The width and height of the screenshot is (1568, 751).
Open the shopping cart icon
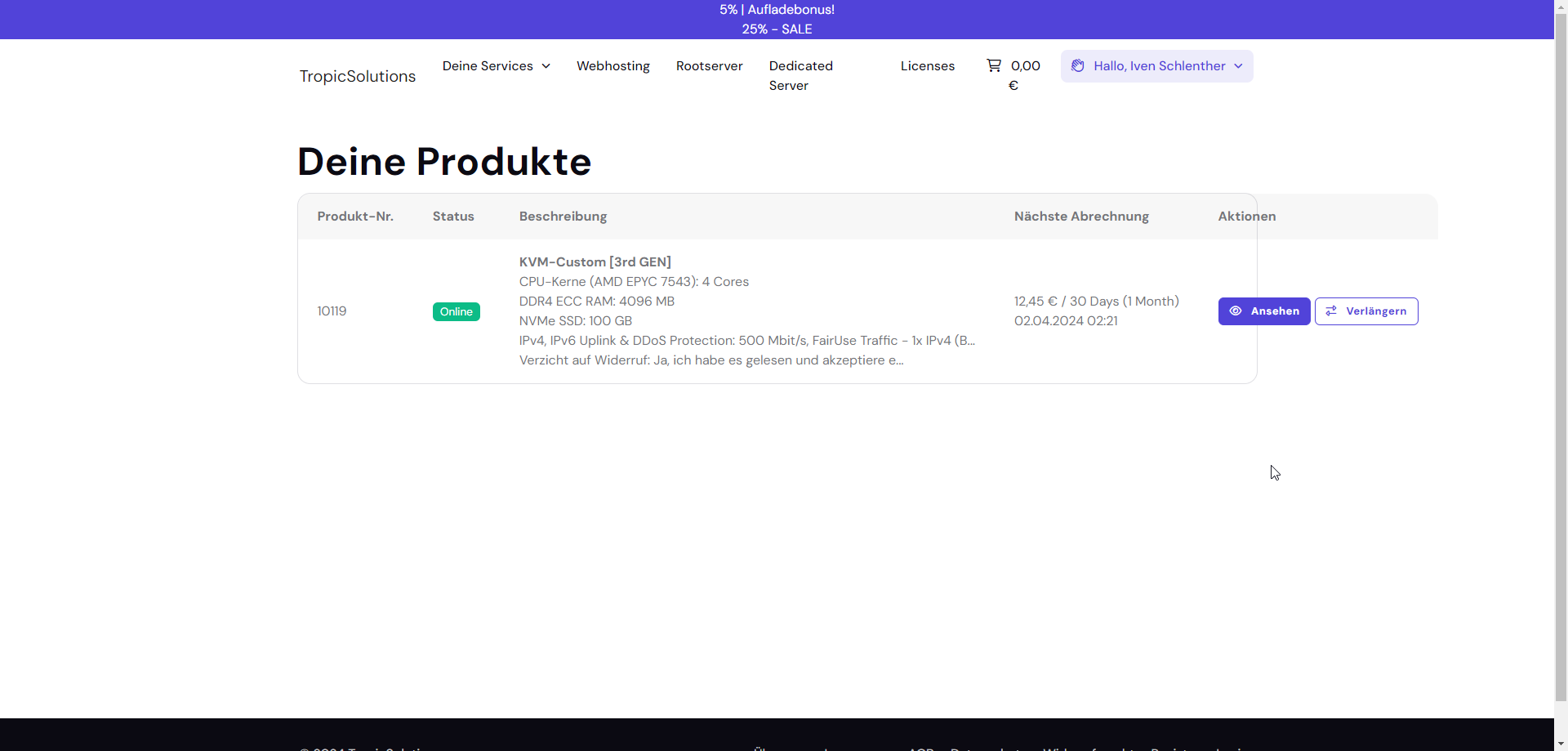tap(993, 65)
